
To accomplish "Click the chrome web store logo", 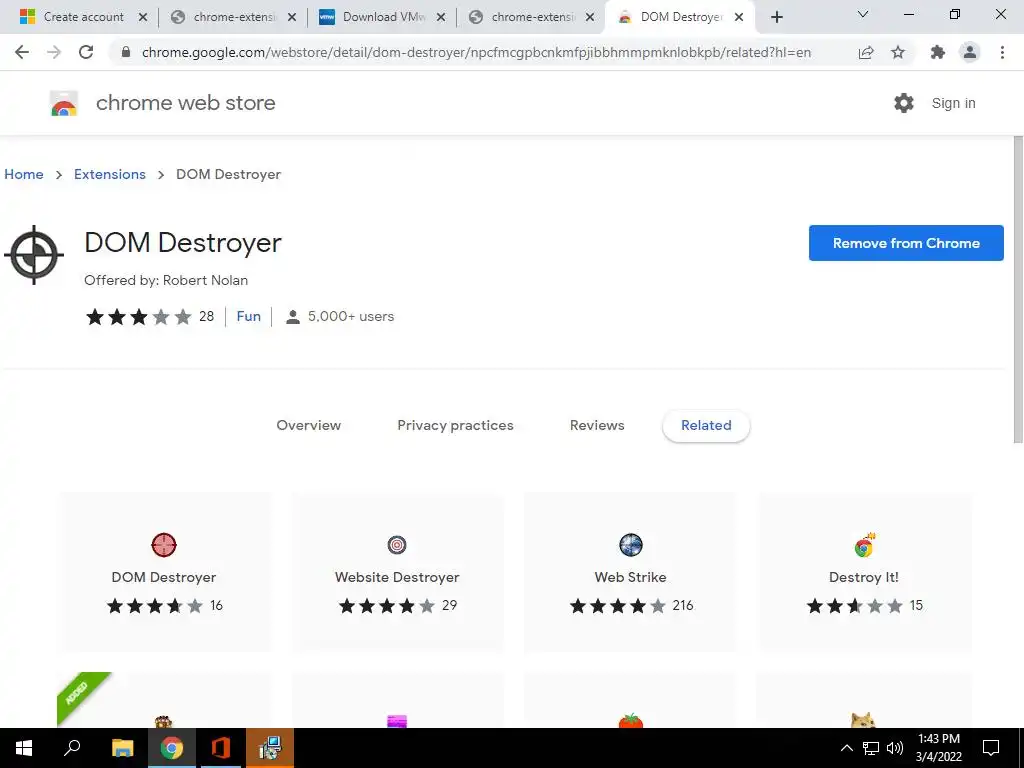I will (x=64, y=103).
